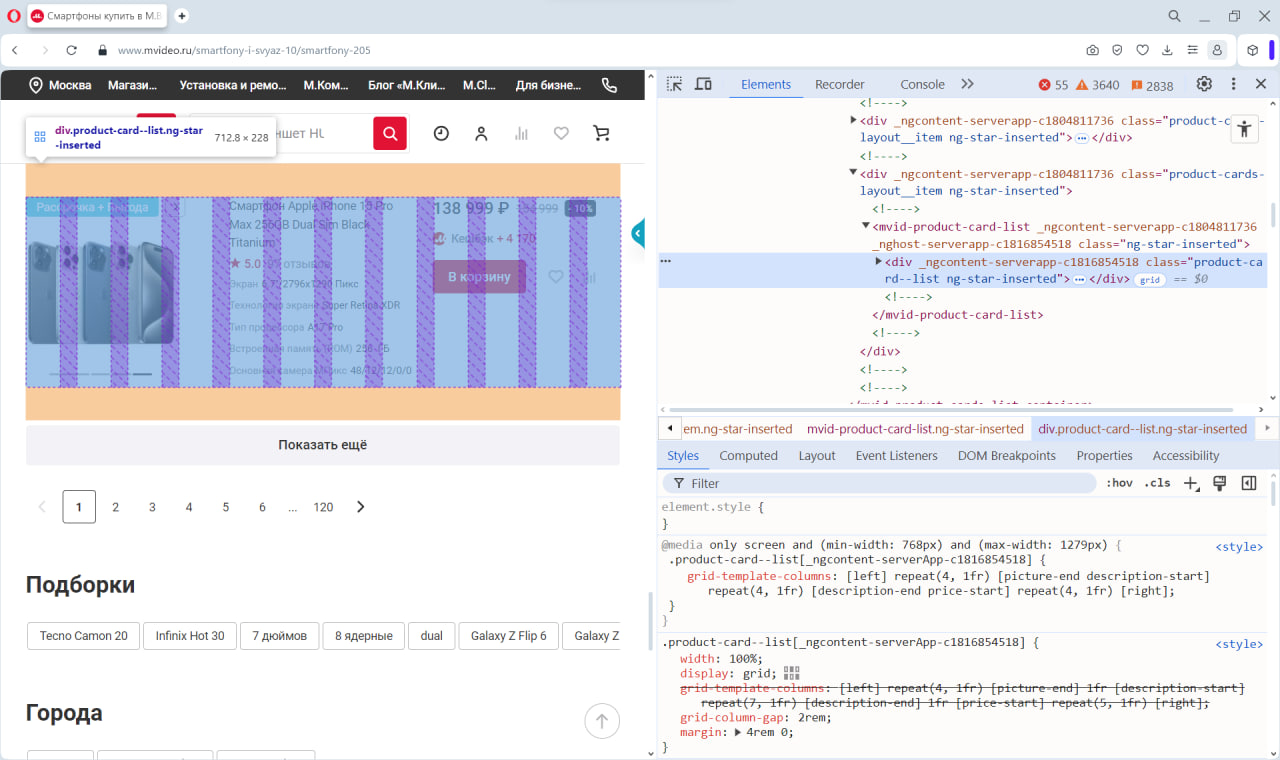1280x760 pixels.
Task: Open DevTools settings gear
Action: pyautogui.click(x=1204, y=84)
